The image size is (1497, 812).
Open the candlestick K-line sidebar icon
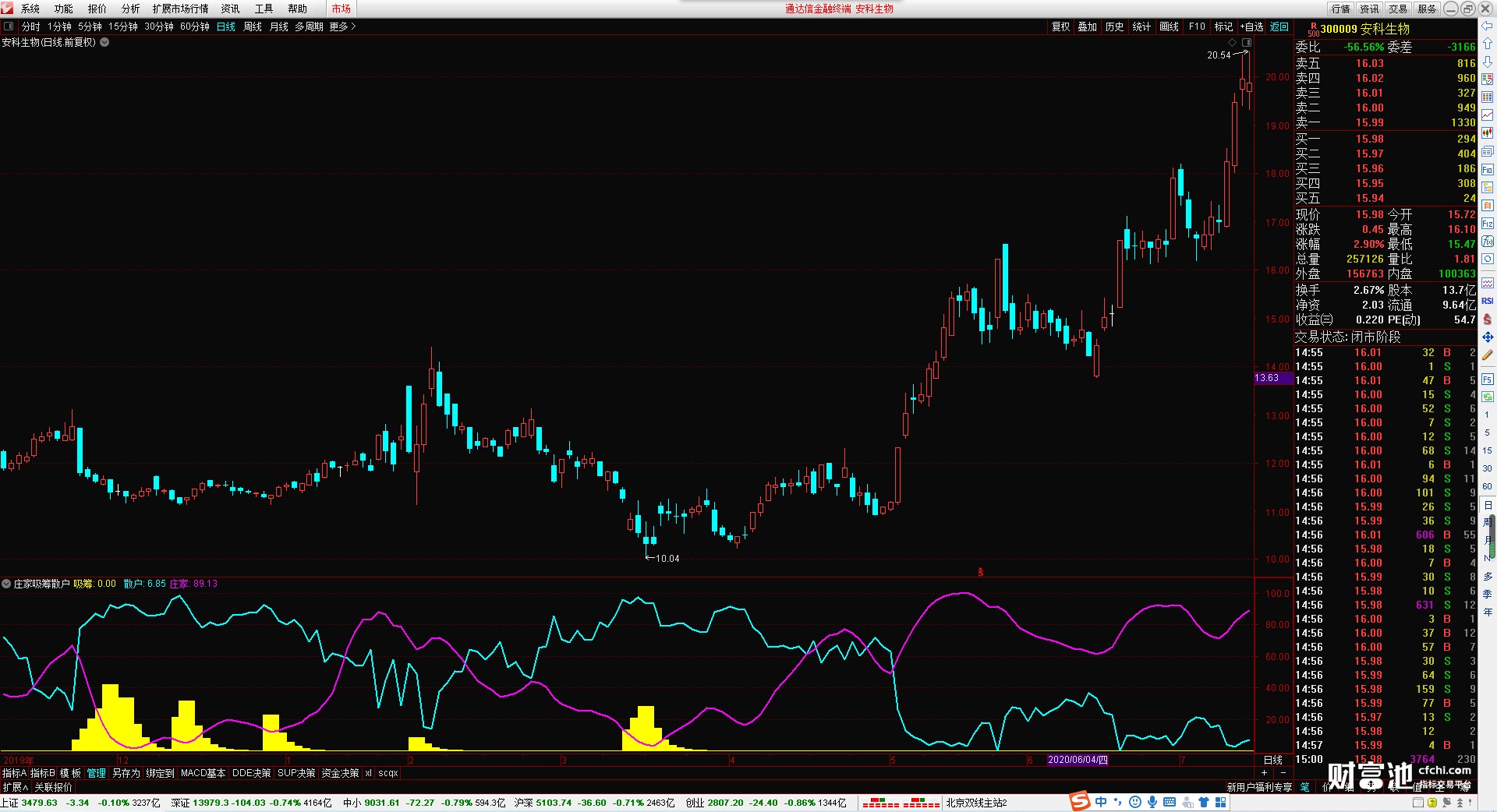(x=1488, y=133)
